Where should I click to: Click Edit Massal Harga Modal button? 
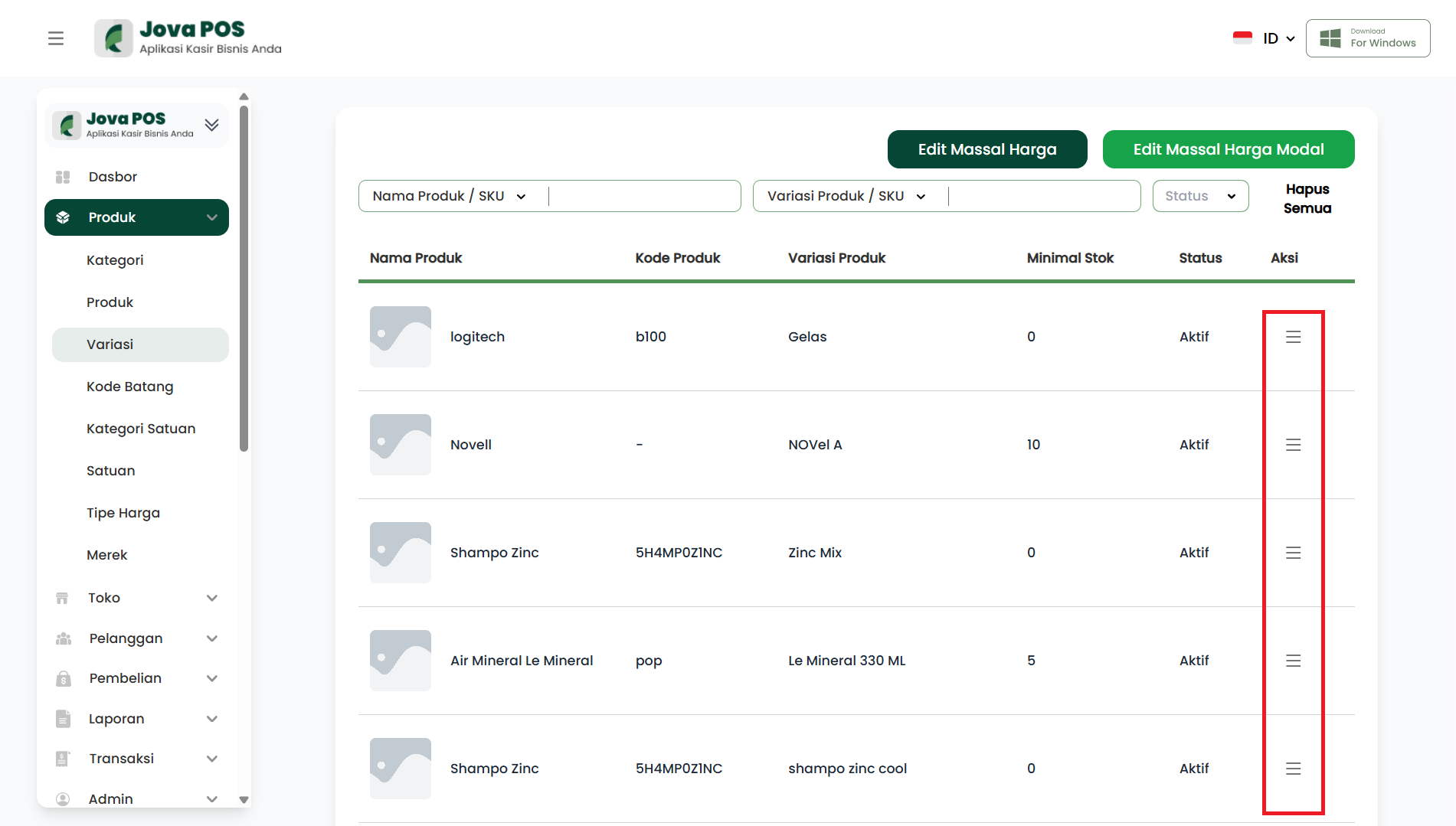(1228, 149)
